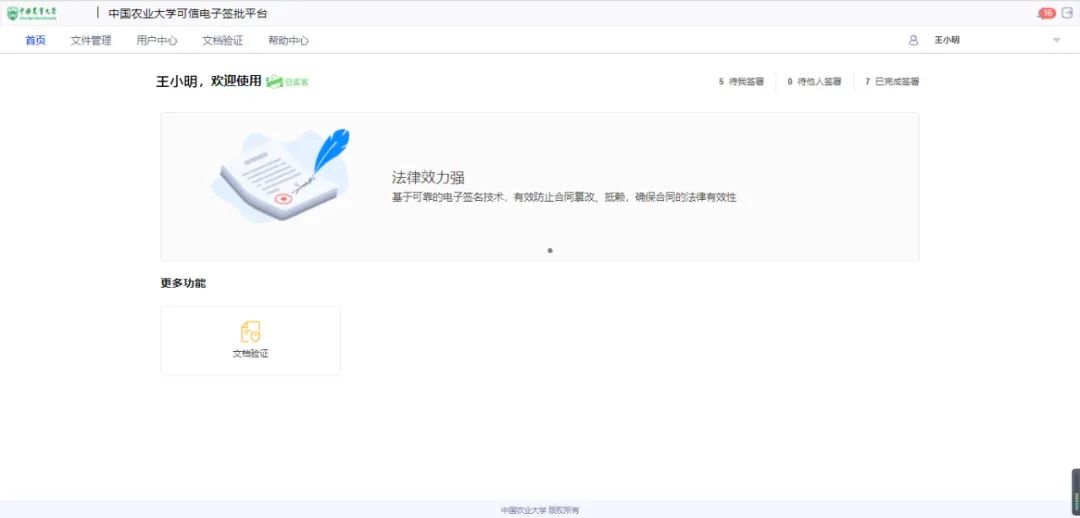Screen dimensions: 1080x518
Task: Click the China Agricultural University logo
Action: 32,13
